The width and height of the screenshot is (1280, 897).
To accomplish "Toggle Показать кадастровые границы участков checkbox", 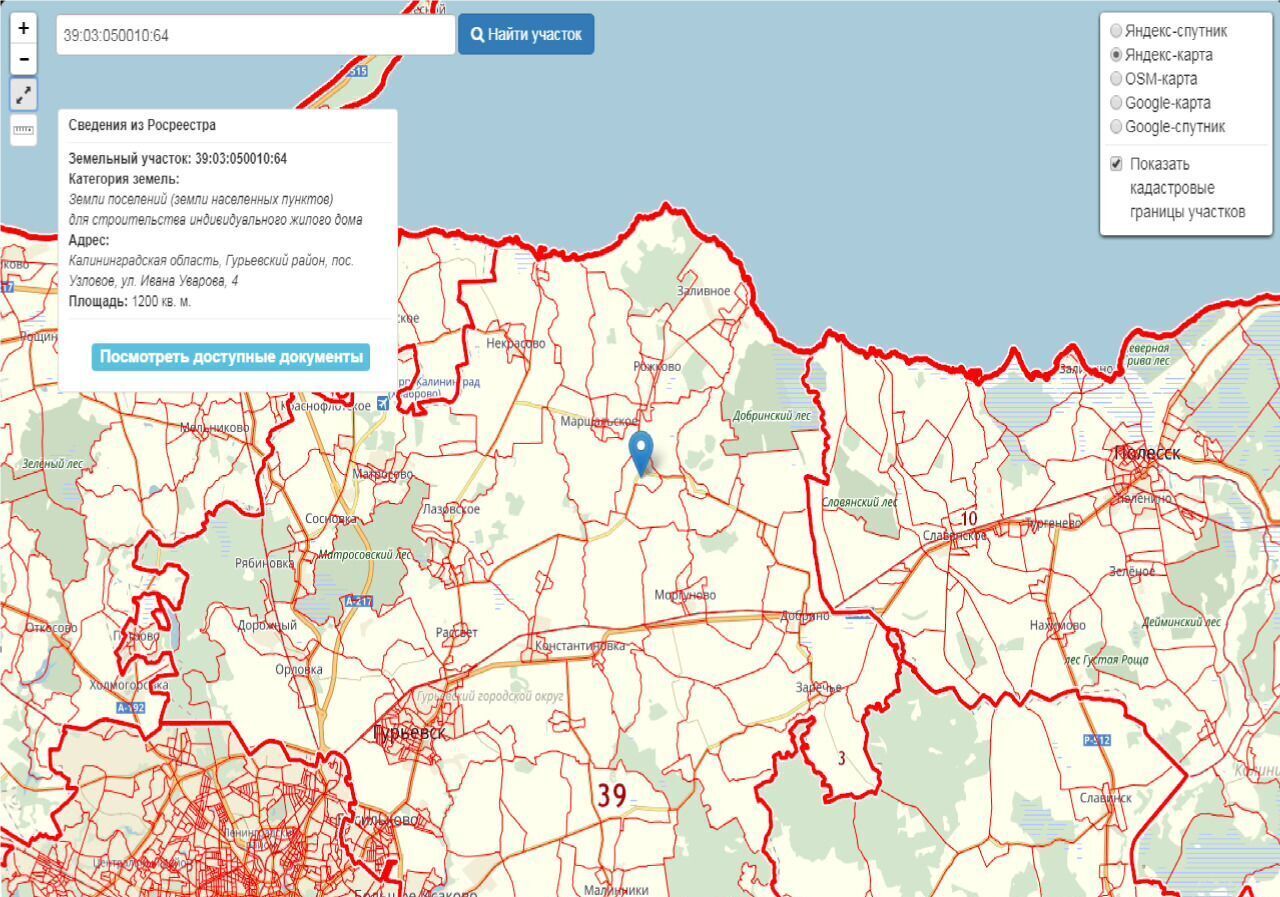I will (x=1116, y=164).
